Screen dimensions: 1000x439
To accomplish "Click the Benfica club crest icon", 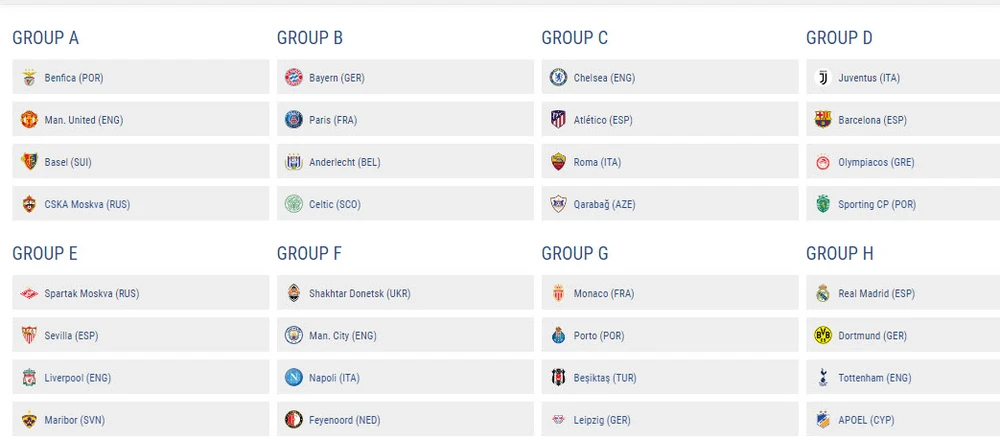I will (29, 78).
